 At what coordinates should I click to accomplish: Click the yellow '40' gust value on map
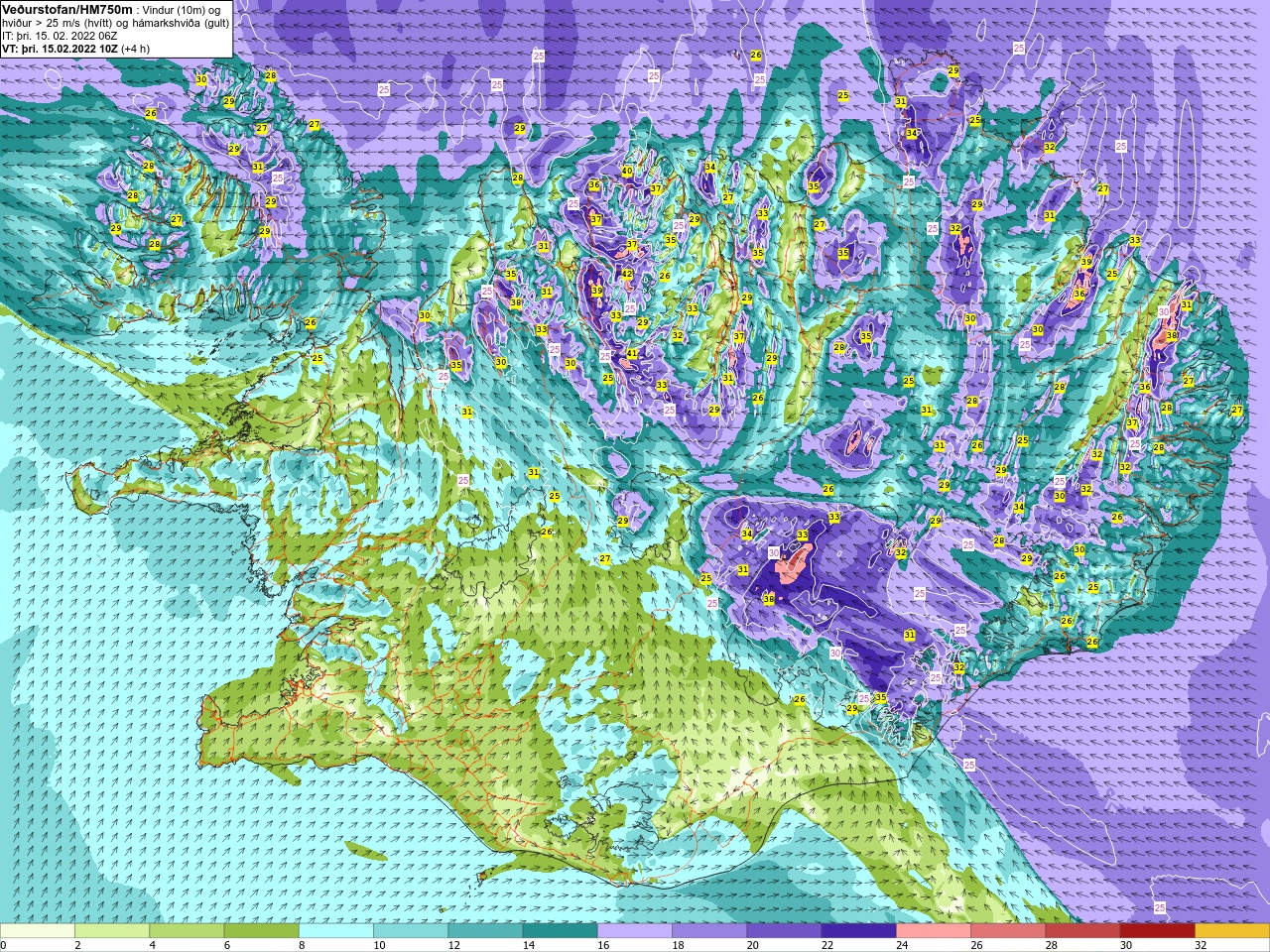627,171
